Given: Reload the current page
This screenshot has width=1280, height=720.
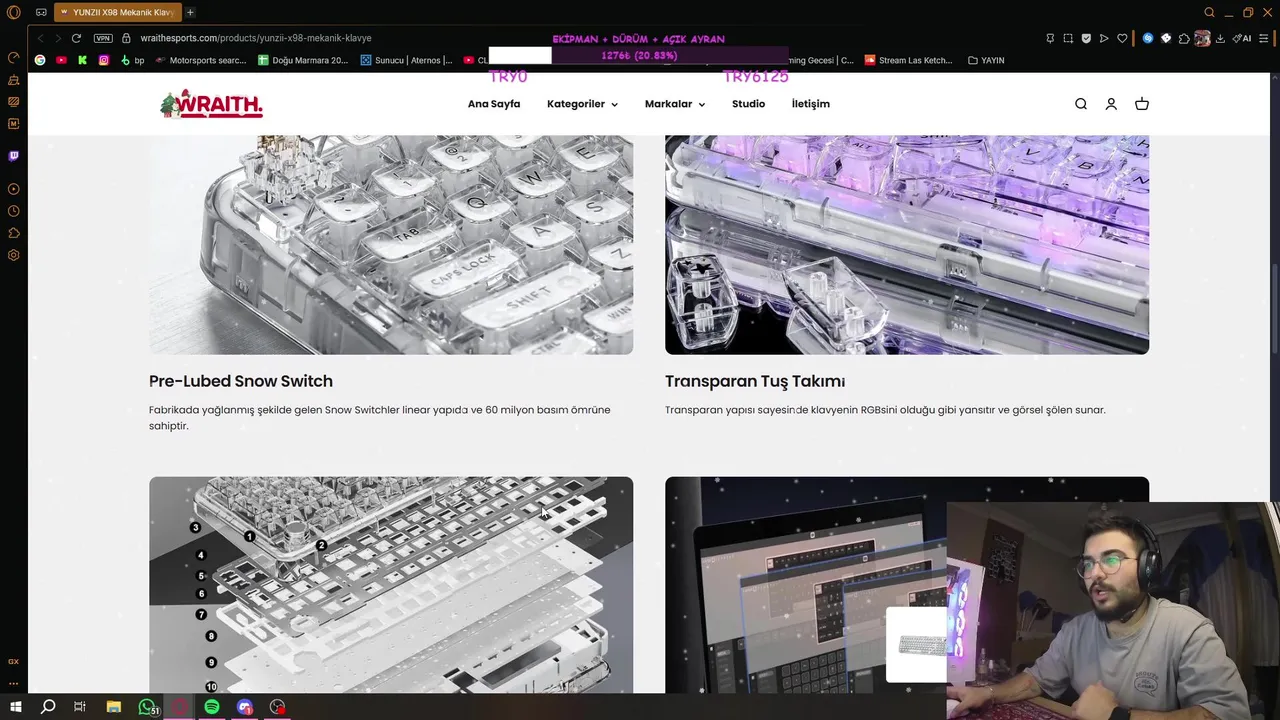Looking at the screenshot, I should [x=76, y=38].
